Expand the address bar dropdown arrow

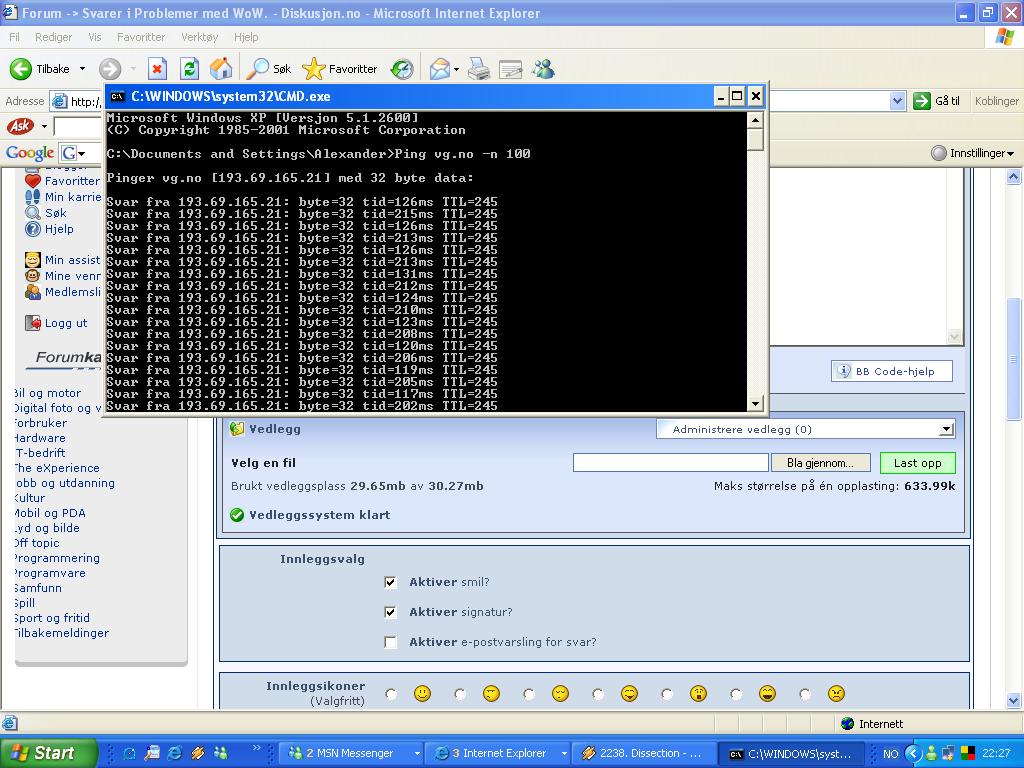tap(897, 101)
